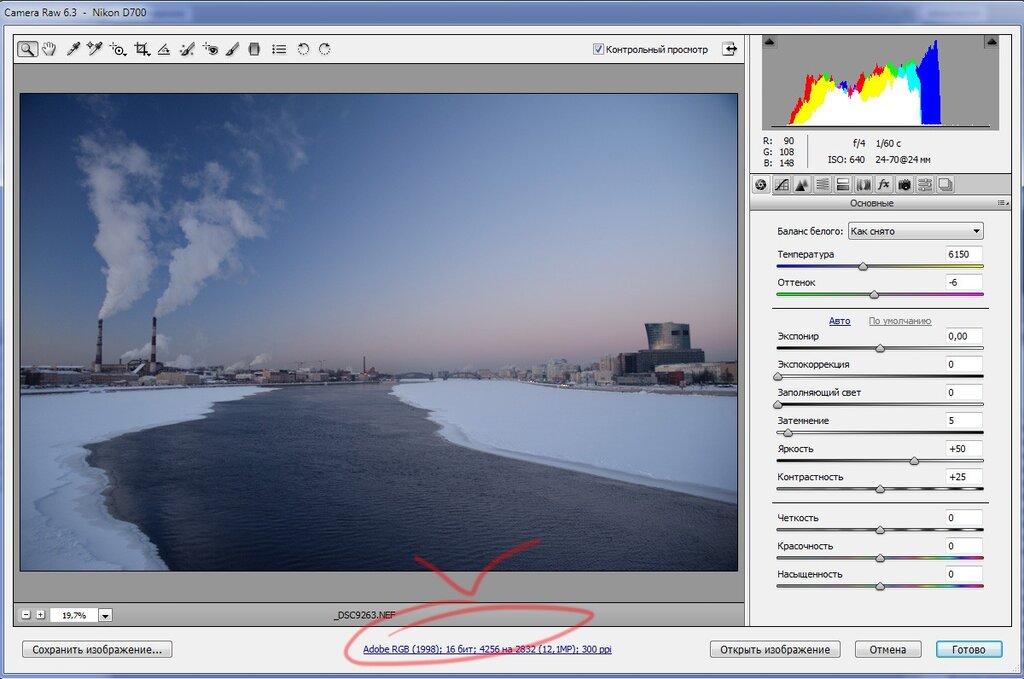The image size is (1024, 679).
Task: Select the Red Eye Removal tool
Action: pos(210,49)
